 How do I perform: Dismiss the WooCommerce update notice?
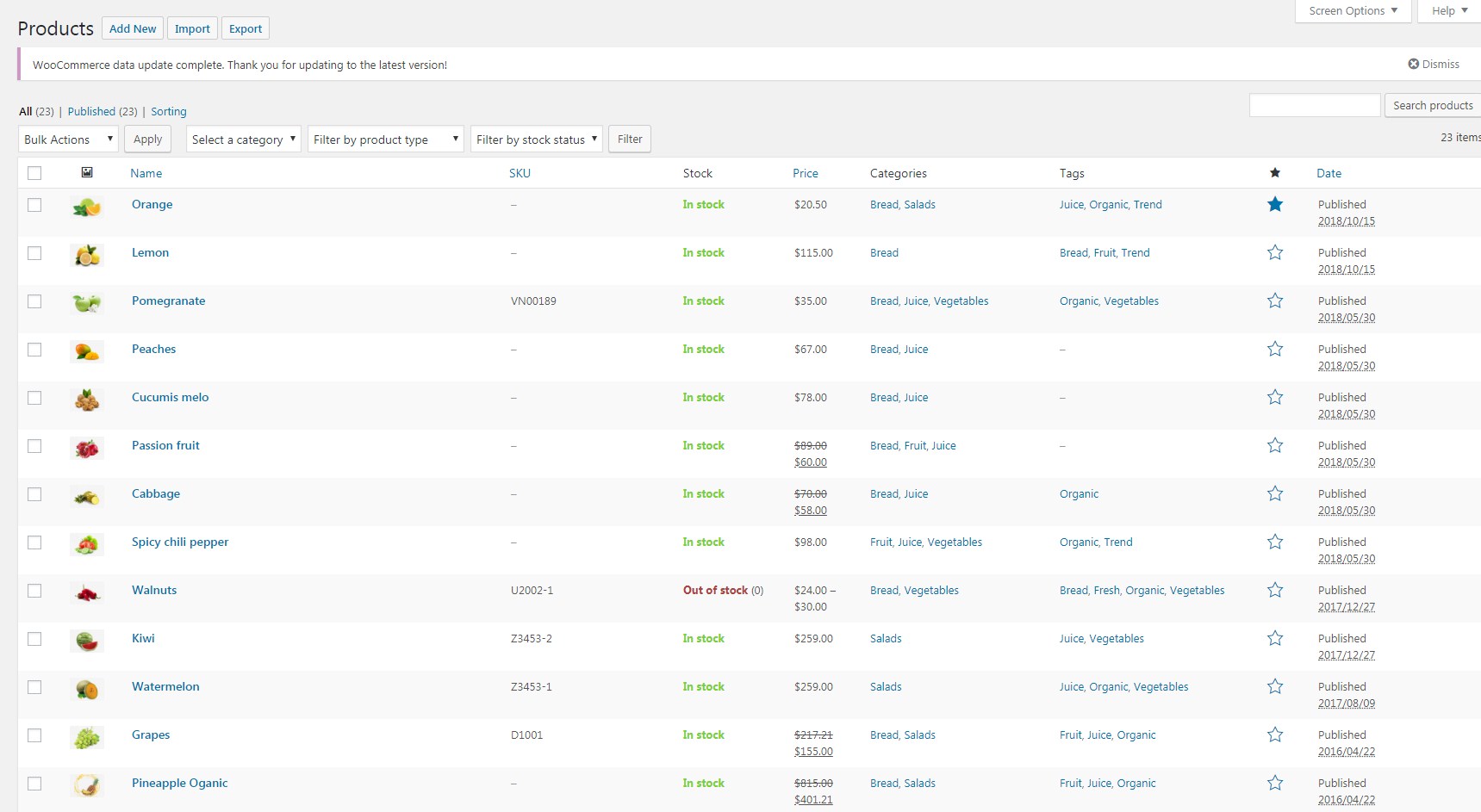(x=1434, y=64)
